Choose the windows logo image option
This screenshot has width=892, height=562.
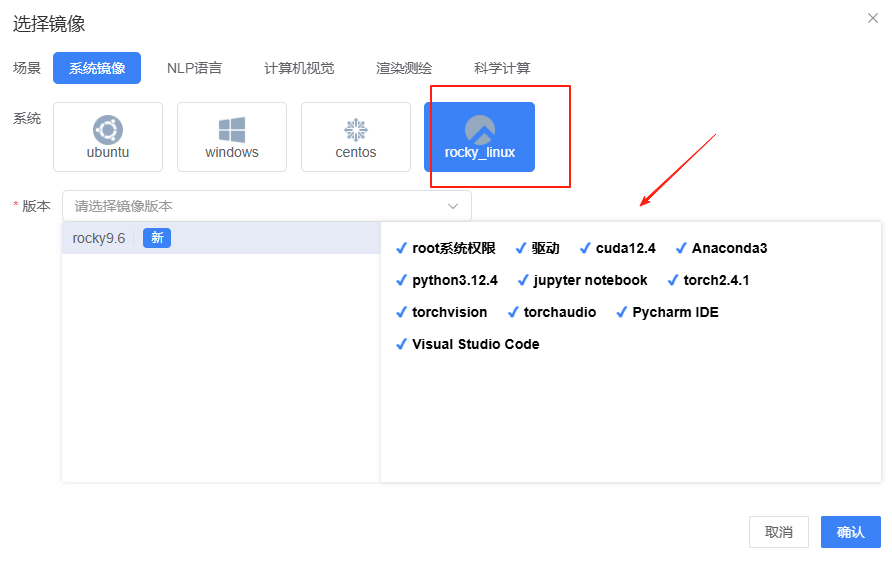pos(232,130)
